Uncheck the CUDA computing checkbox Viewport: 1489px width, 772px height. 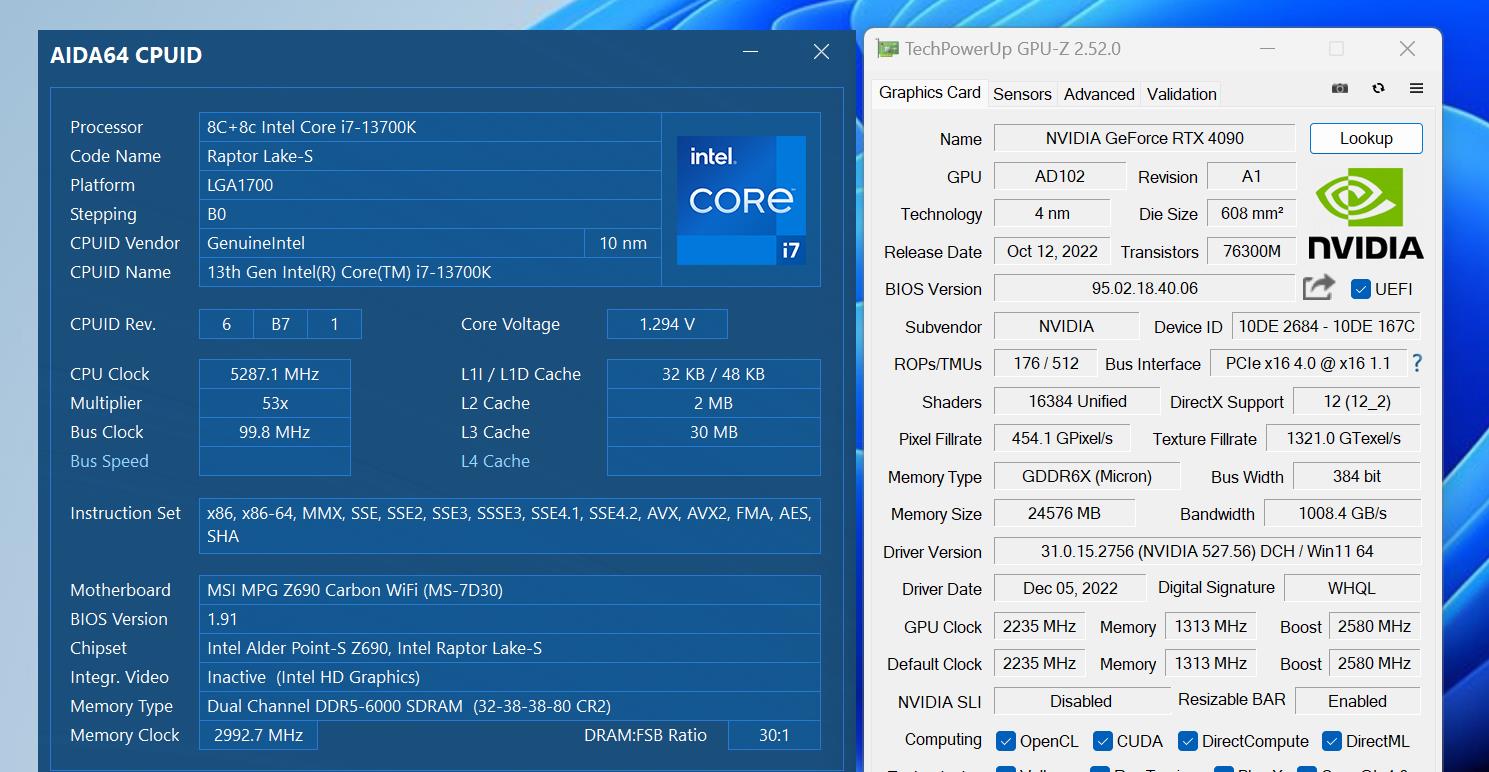point(1102,741)
